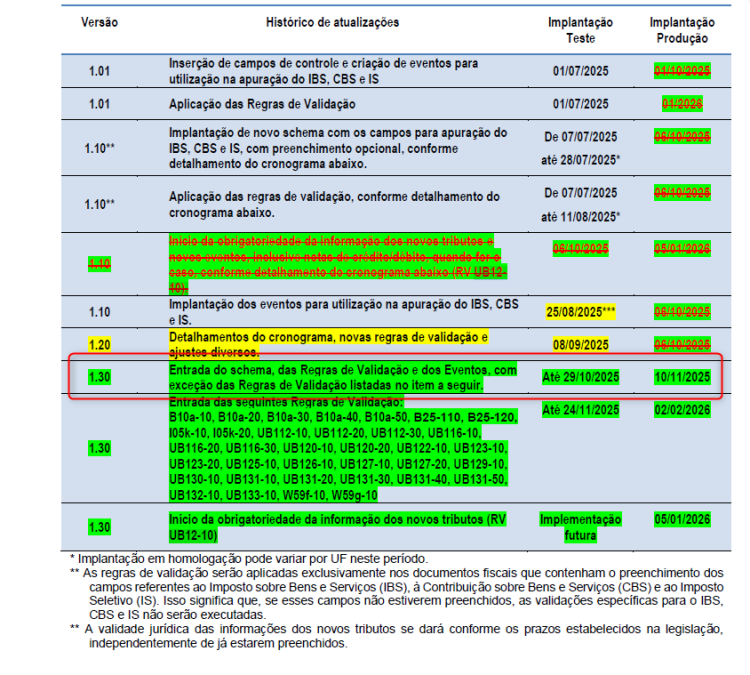This screenshot has width=750, height=675.
Task: Click 'Detalhamentos do cronograma' yellow text
Action: point(328,344)
